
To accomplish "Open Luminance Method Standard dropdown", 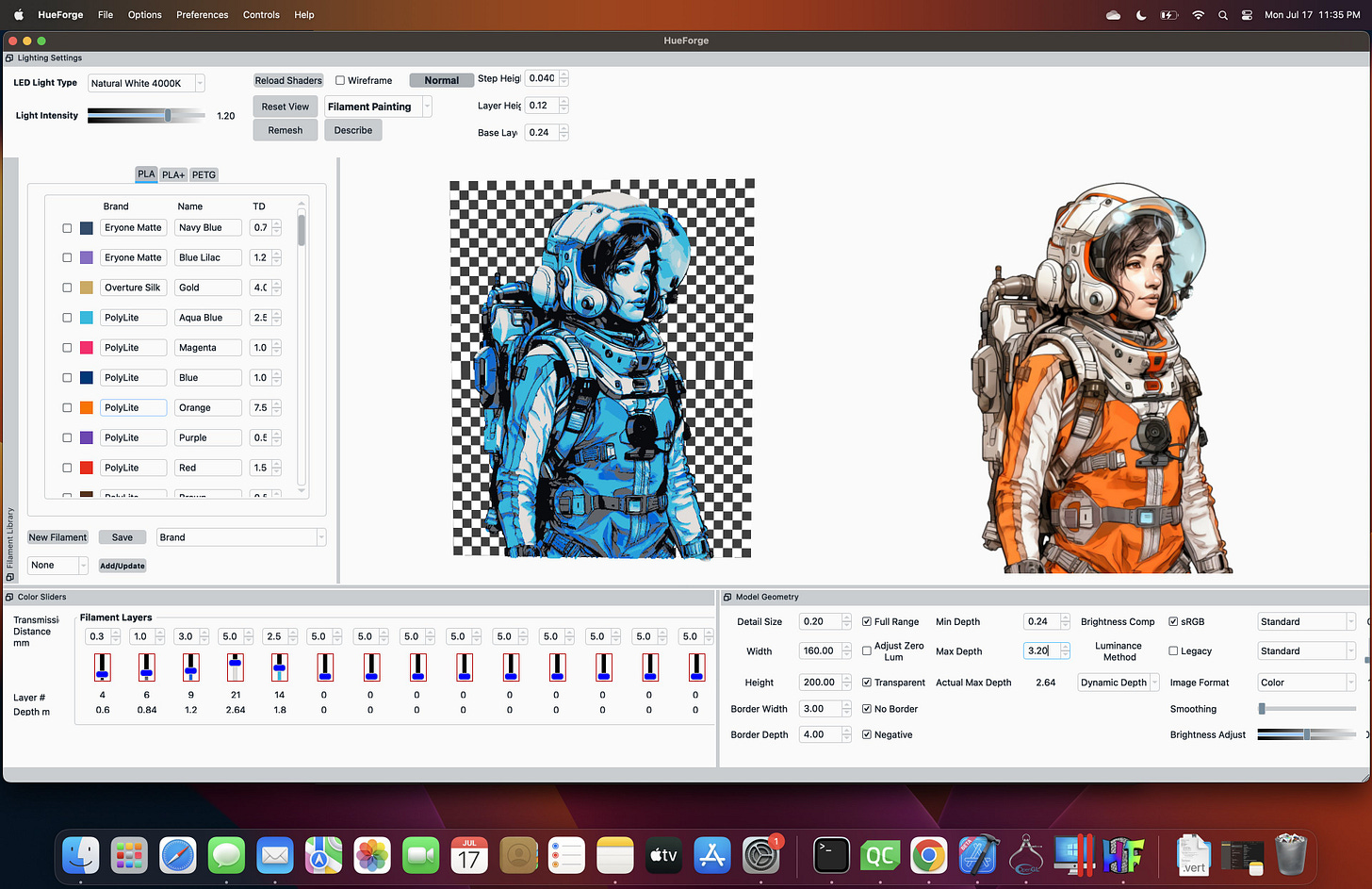I will pos(1307,651).
